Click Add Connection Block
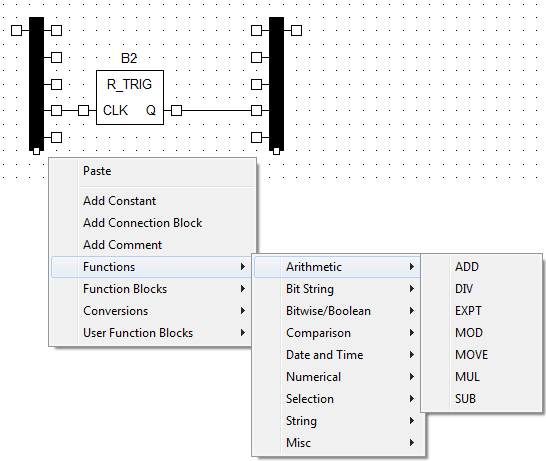Viewport: 546px width, 461px height. click(x=151, y=223)
